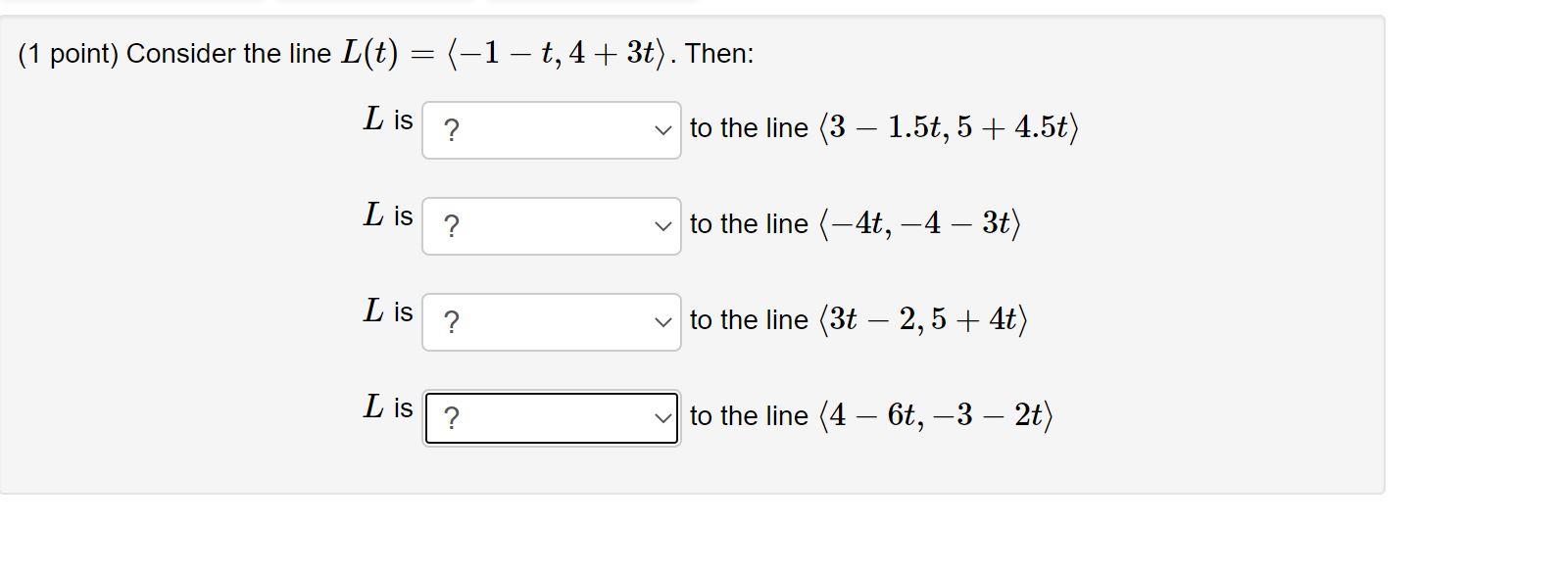The width and height of the screenshot is (1568, 574).
Task: Click the chevron arrow on the second dropdown
Action: (x=662, y=224)
